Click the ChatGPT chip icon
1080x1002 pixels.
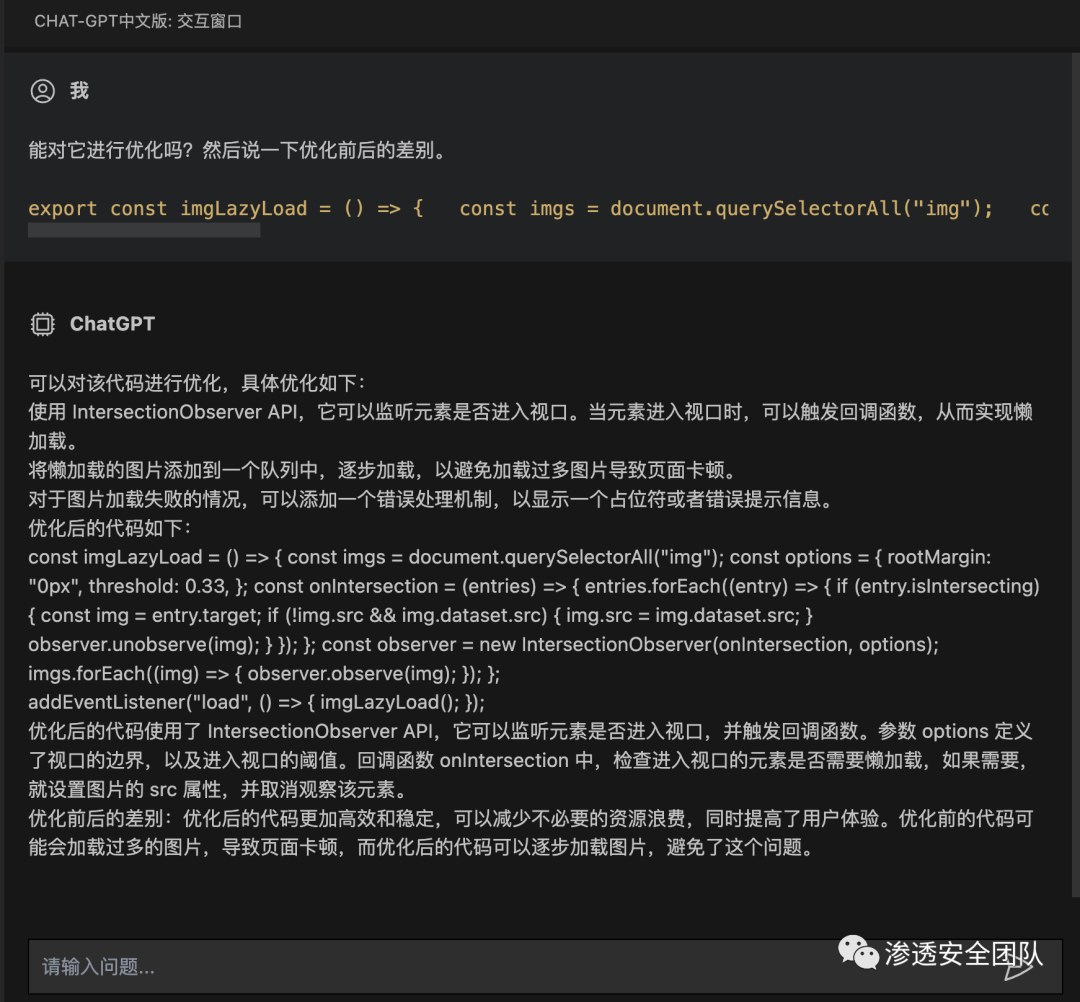(43, 324)
